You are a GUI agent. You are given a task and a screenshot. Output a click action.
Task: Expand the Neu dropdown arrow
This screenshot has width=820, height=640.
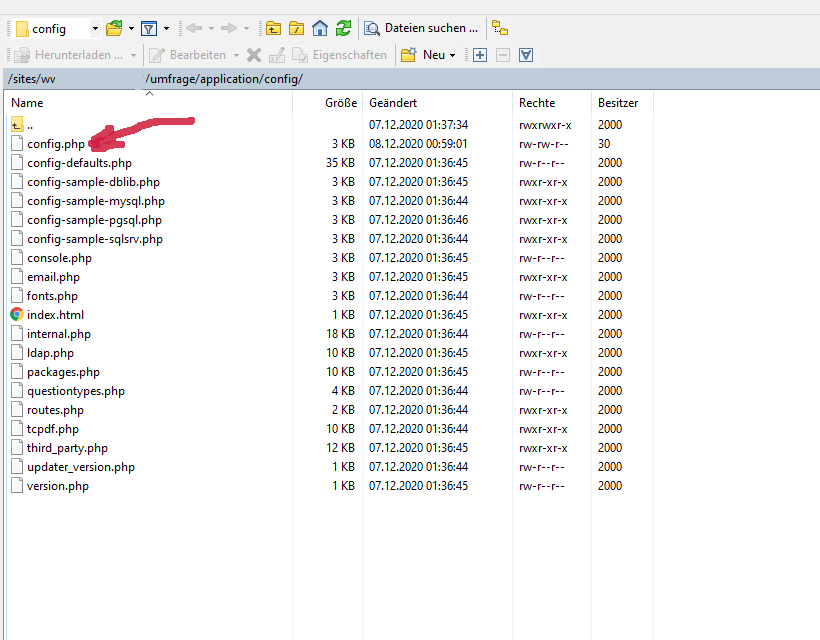[x=452, y=55]
